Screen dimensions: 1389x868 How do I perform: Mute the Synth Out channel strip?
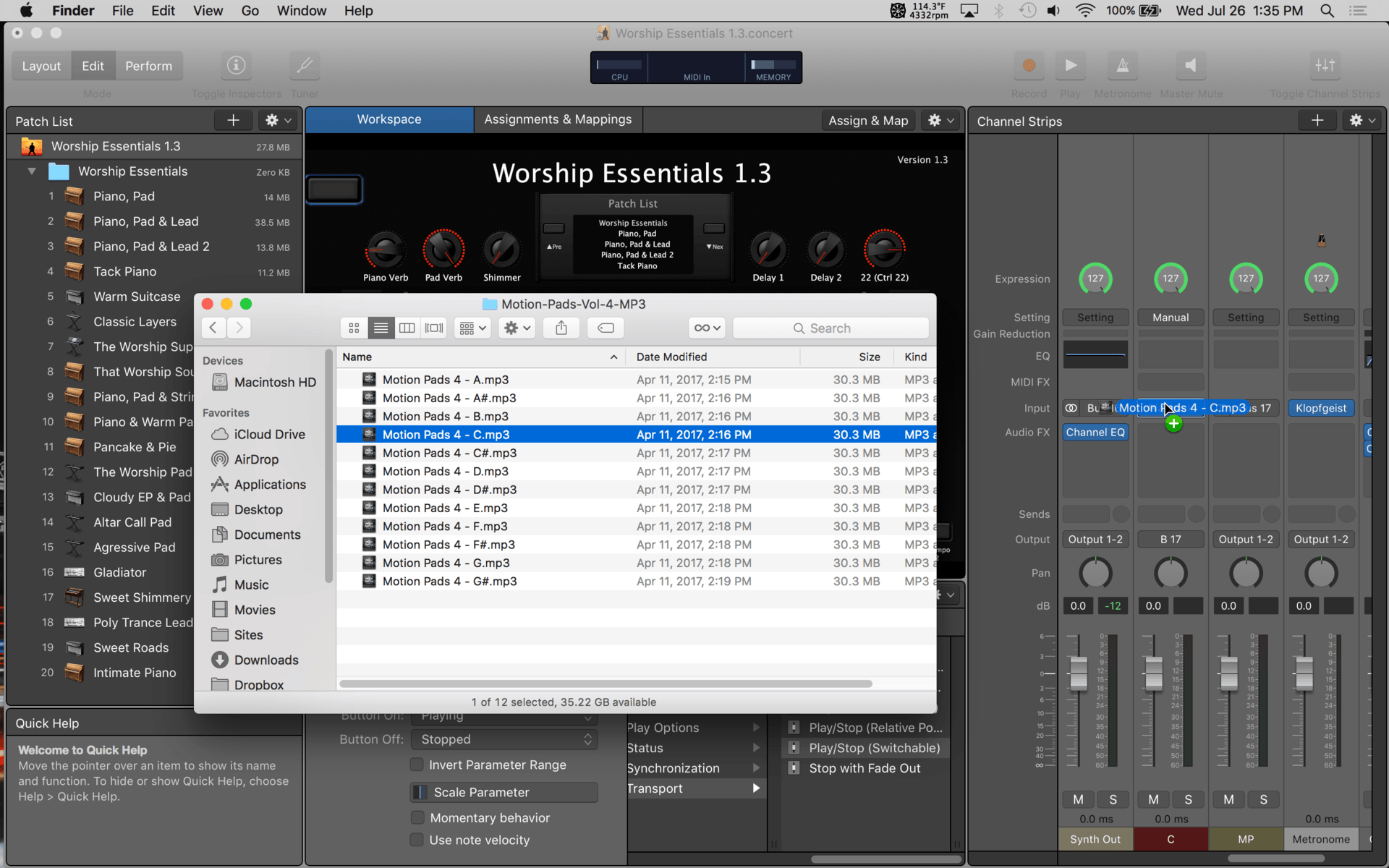[1078, 799]
